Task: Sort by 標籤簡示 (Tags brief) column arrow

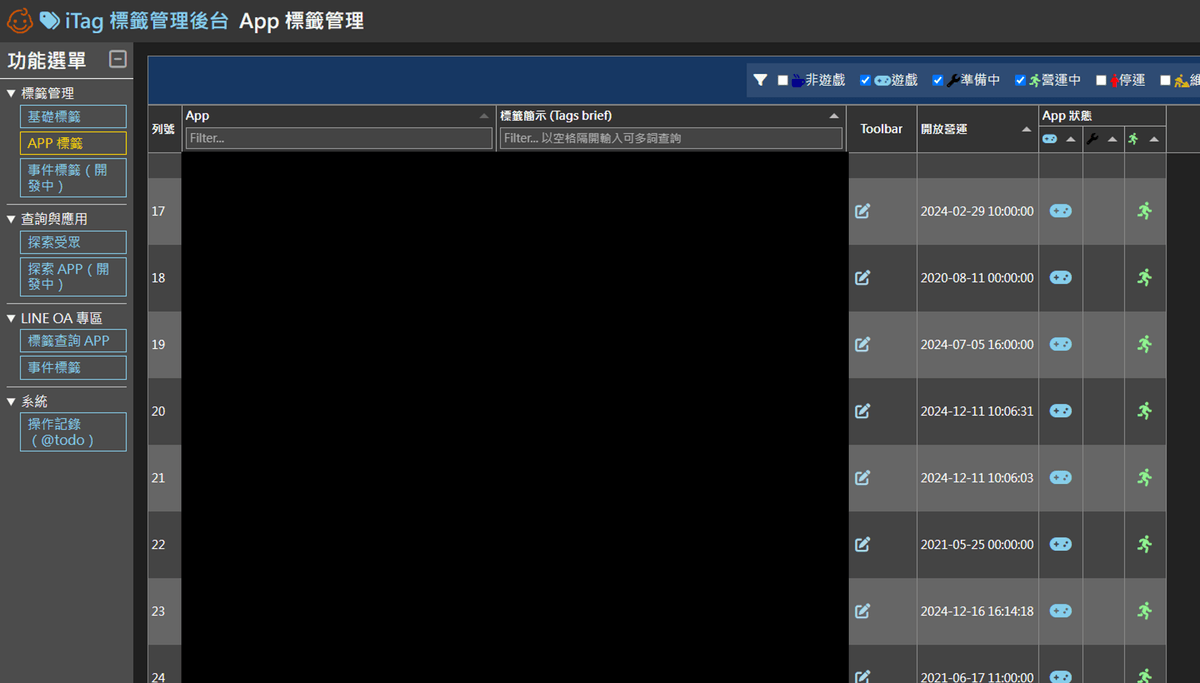Action: 835,116
